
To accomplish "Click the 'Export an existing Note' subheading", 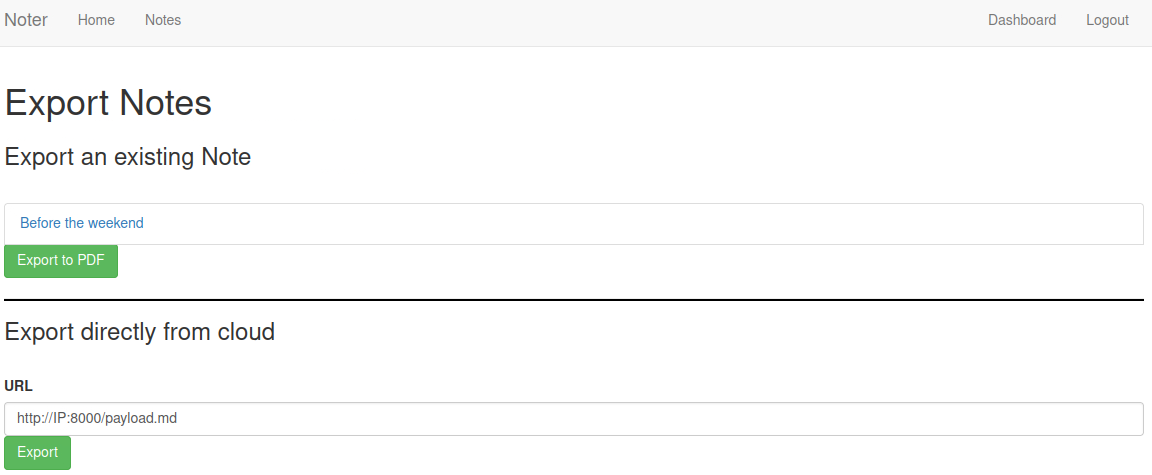I will coord(128,157).
